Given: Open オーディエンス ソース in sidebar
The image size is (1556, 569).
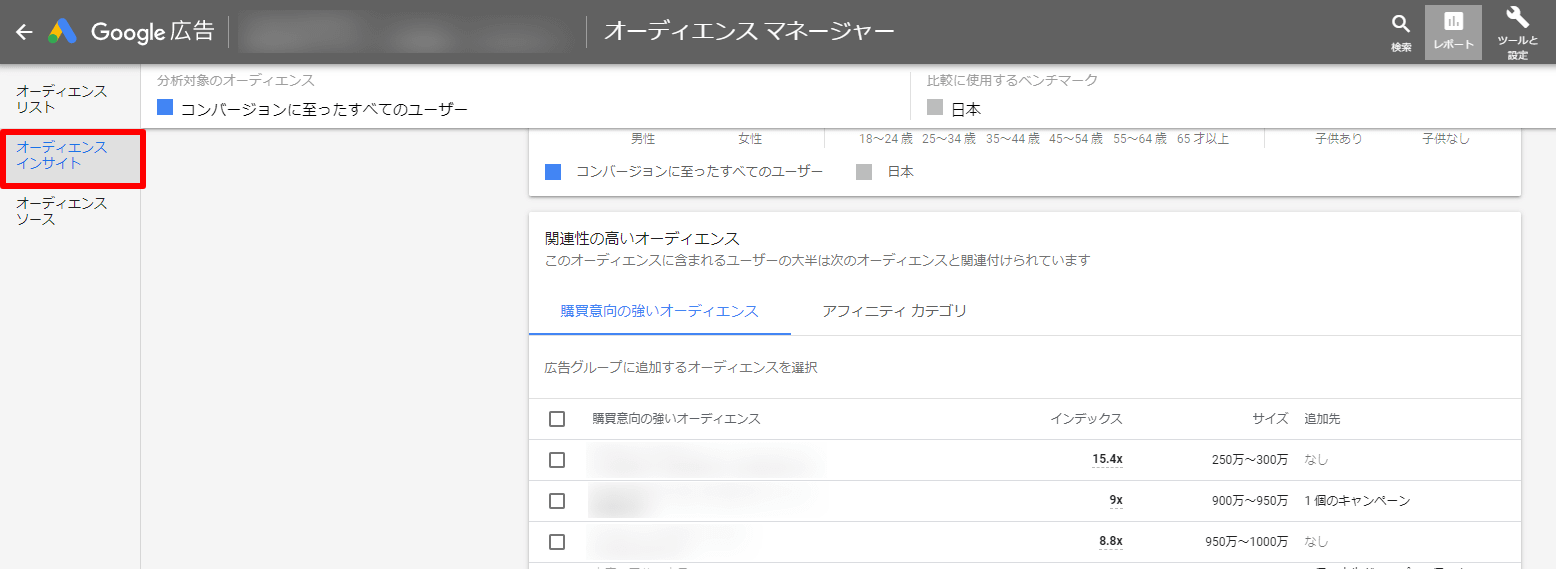Looking at the screenshot, I should [62, 211].
